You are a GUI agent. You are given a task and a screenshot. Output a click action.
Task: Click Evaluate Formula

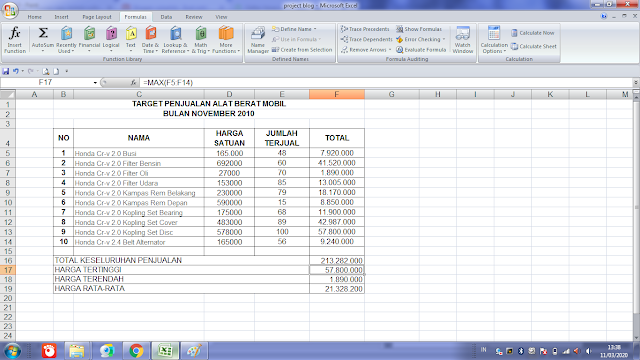click(421, 49)
